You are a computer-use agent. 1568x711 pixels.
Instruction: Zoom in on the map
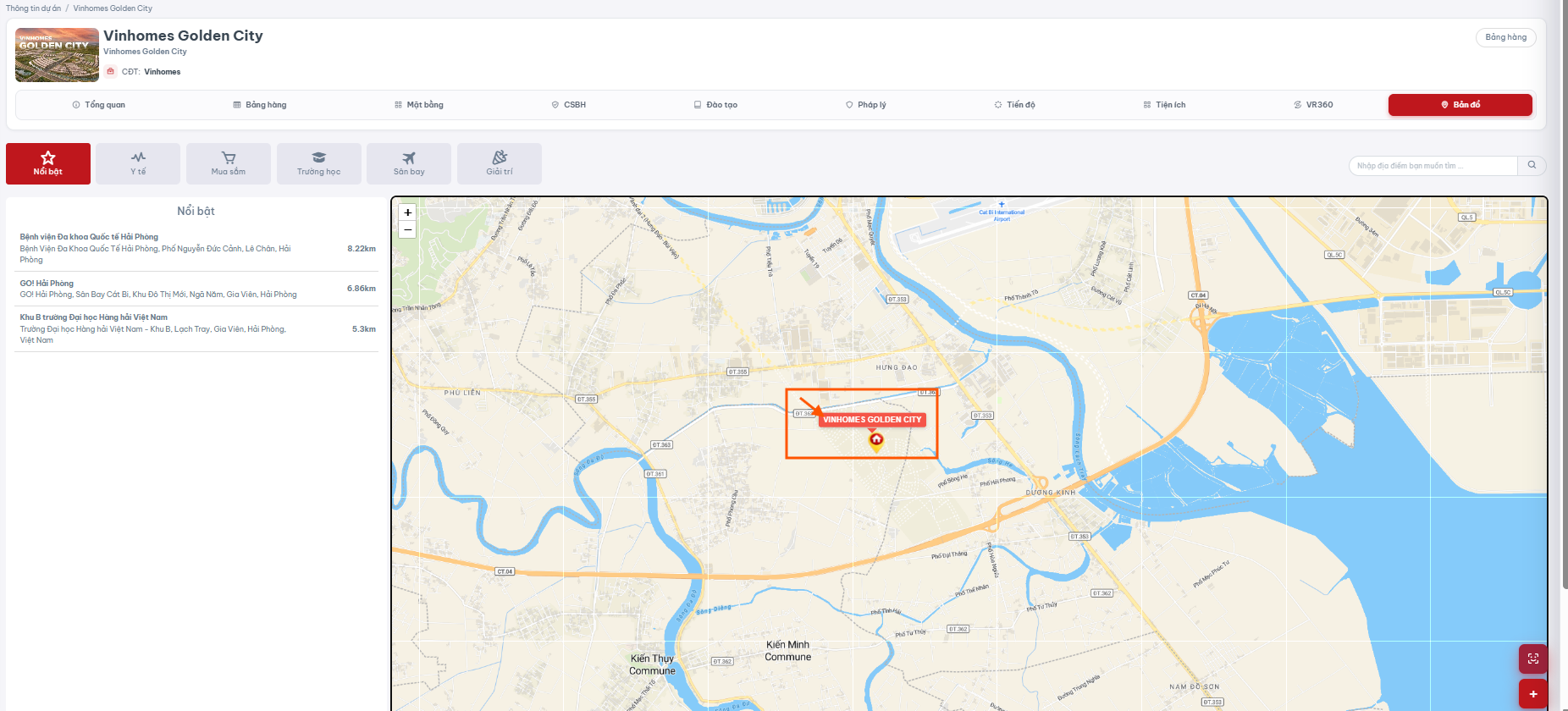tap(407, 212)
